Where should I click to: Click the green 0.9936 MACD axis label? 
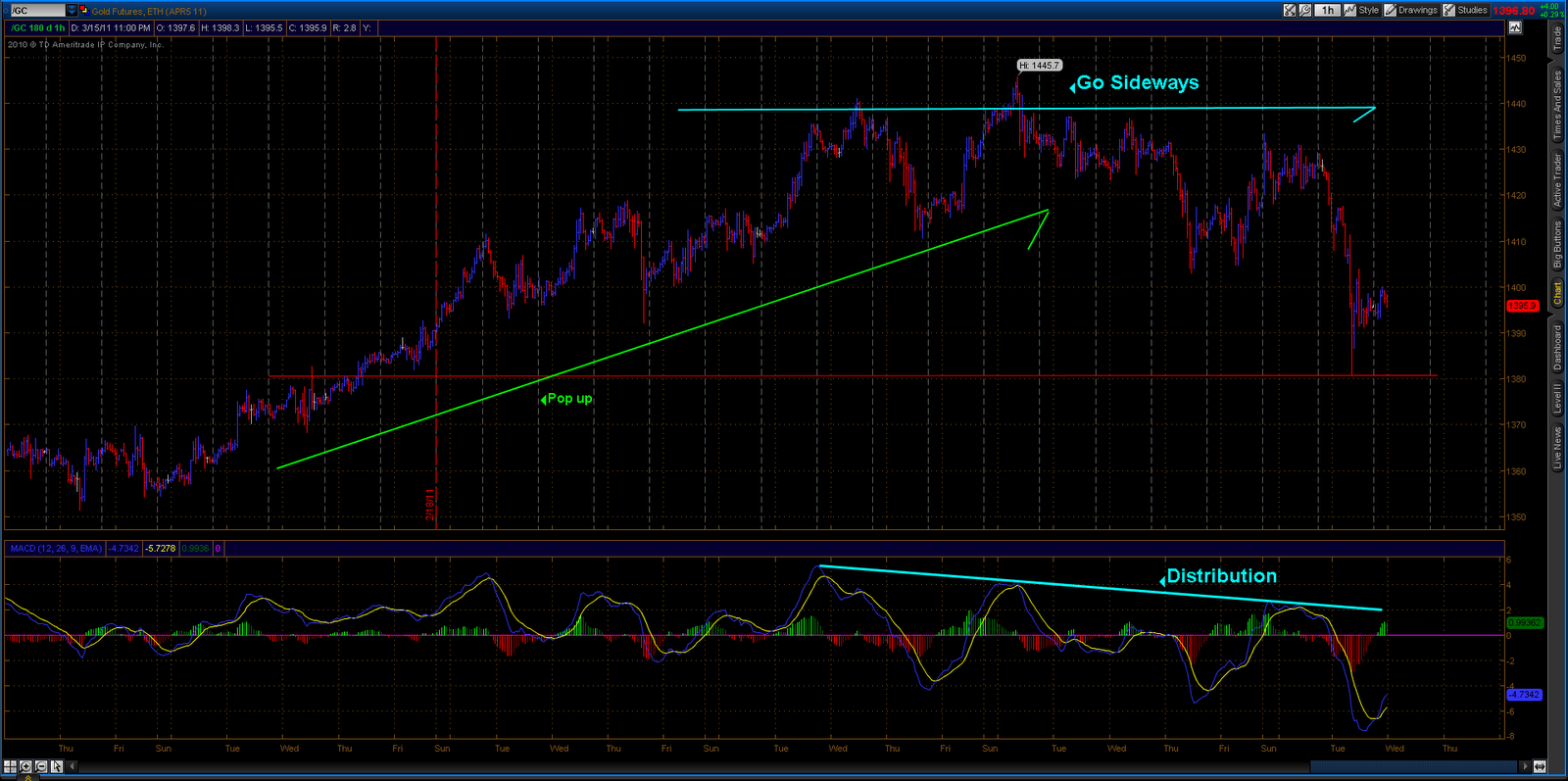(x=1524, y=623)
